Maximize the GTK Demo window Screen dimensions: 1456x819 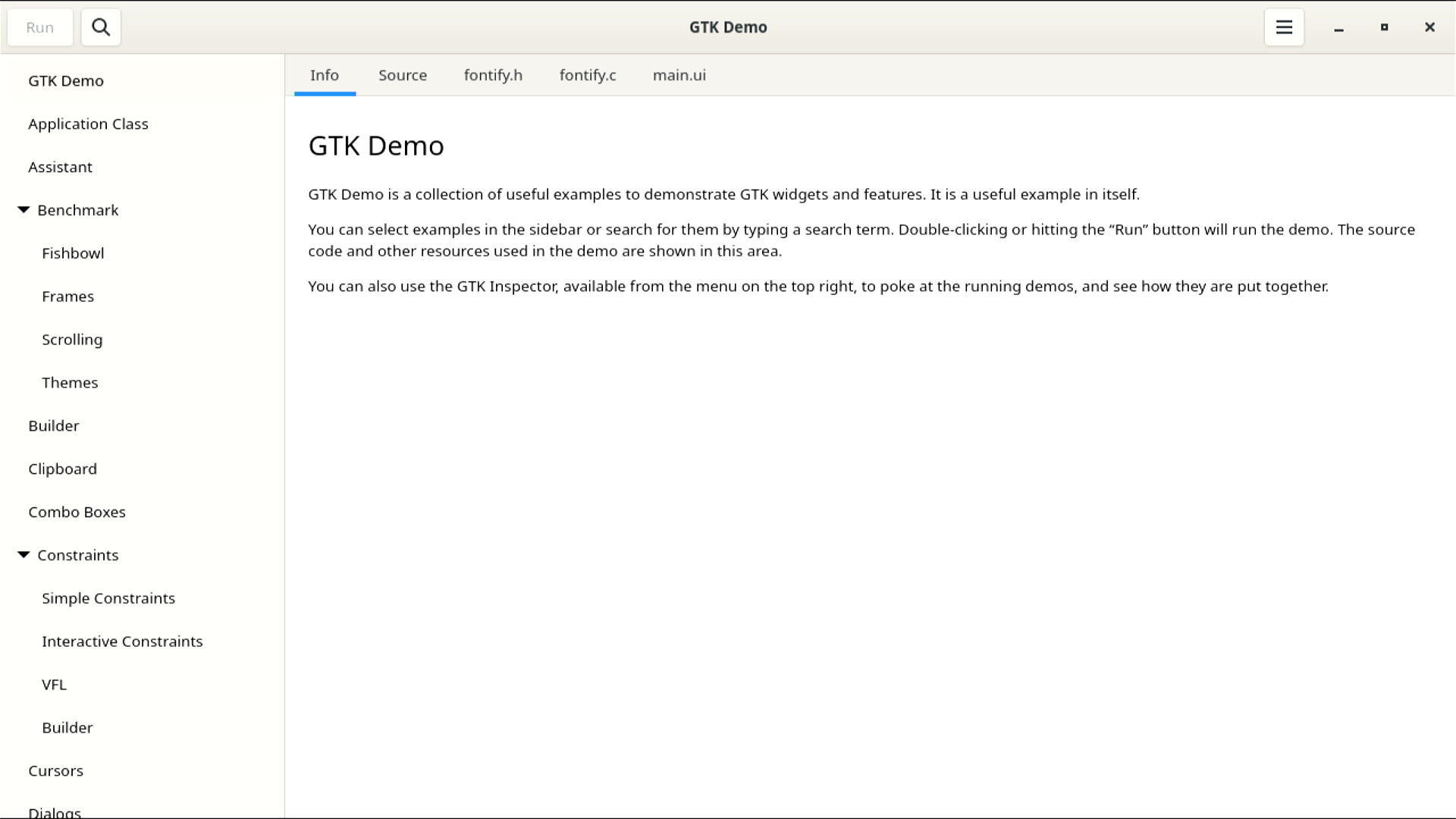tap(1384, 27)
